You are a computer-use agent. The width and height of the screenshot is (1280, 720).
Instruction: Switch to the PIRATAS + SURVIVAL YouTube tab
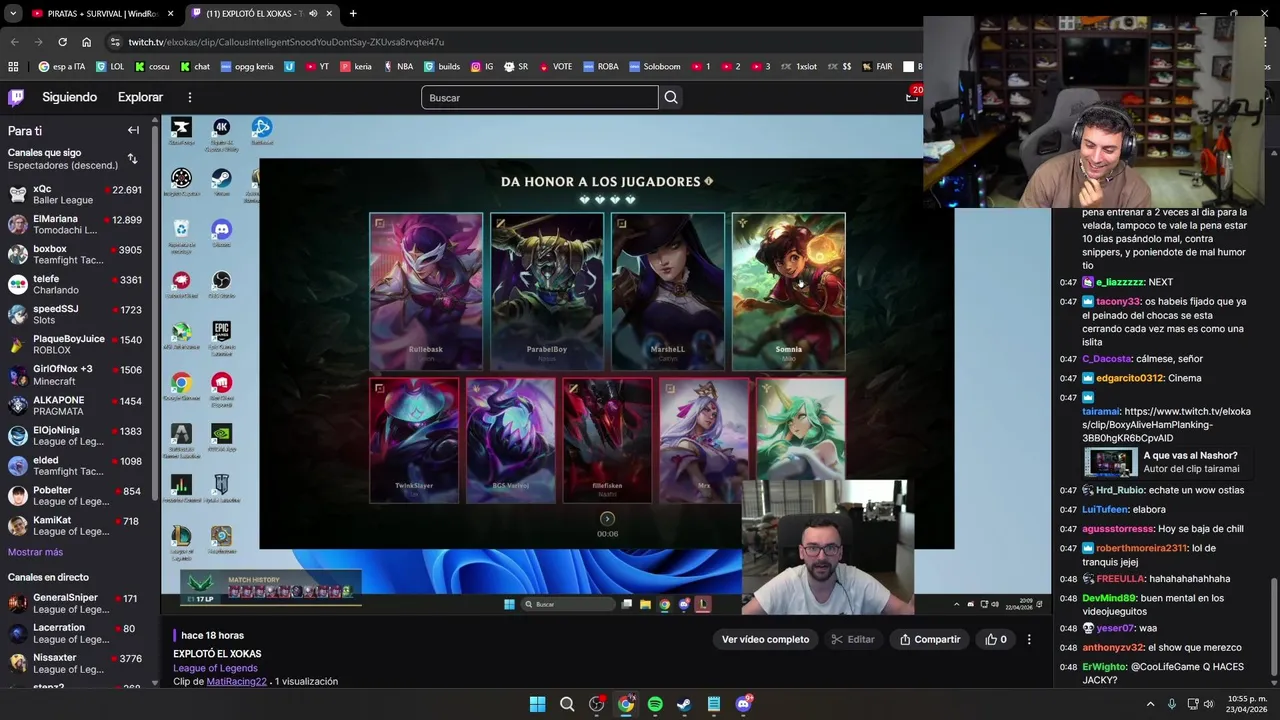click(x=95, y=13)
